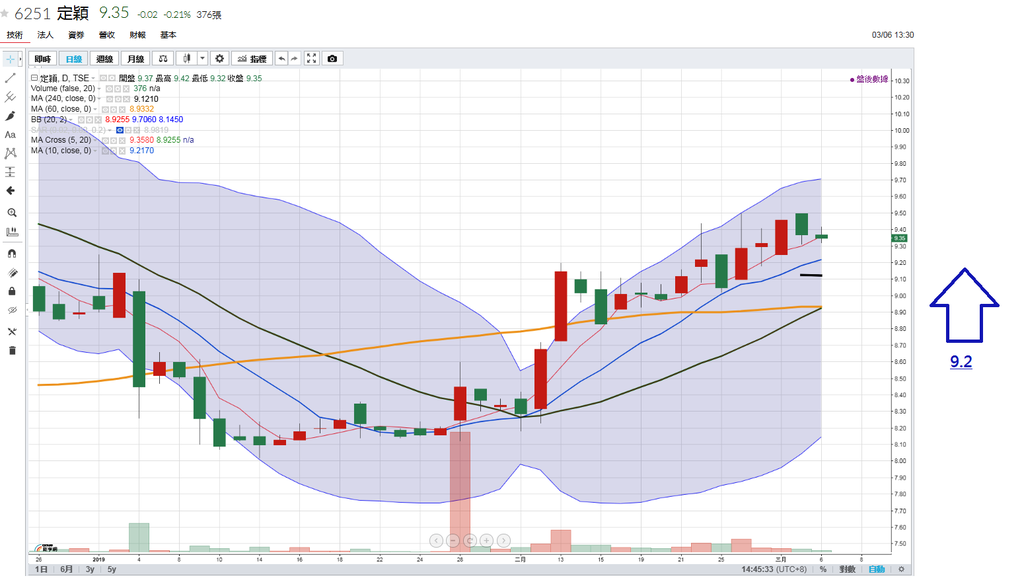Open chart style dropdown arrow
This screenshot has height=578, width=1024.
point(202,59)
